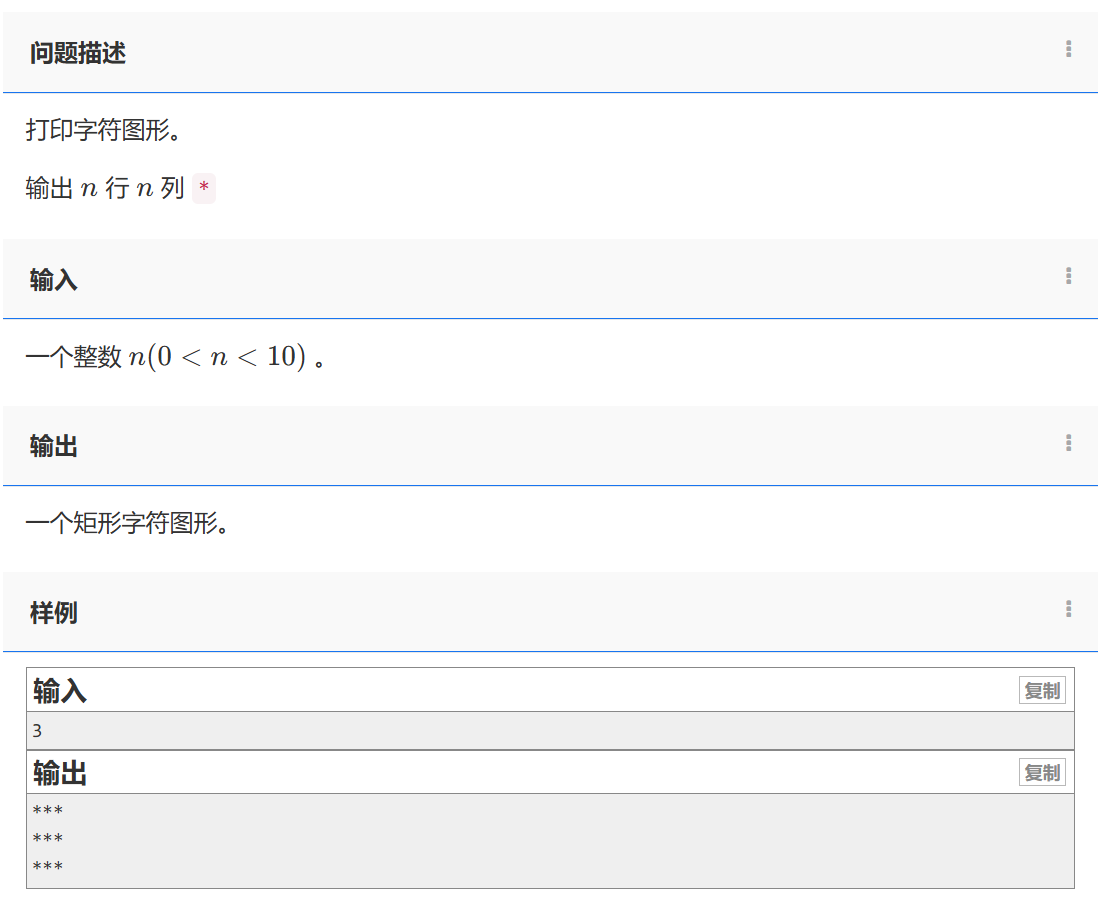Image resolution: width=1100 pixels, height=909 pixels.
Task: Click the 问题描述 section heading
Action: coord(78,54)
